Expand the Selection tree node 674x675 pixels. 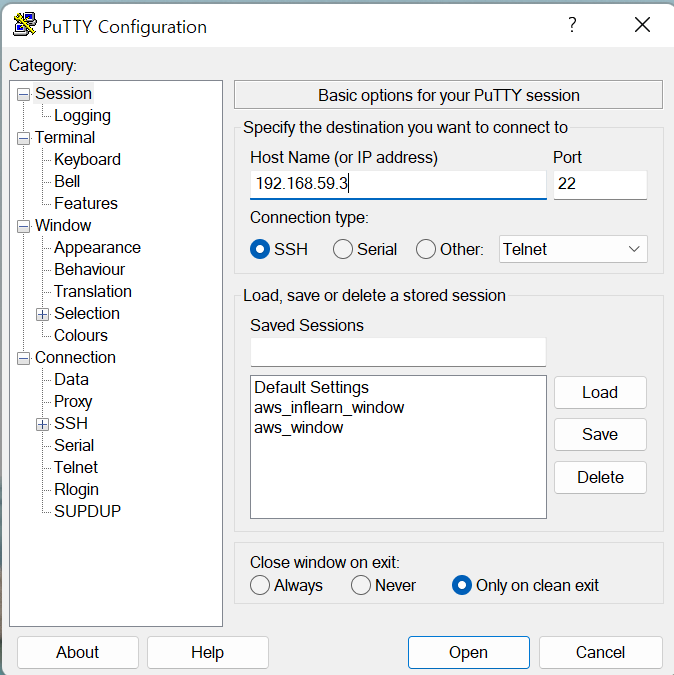[x=42, y=314]
